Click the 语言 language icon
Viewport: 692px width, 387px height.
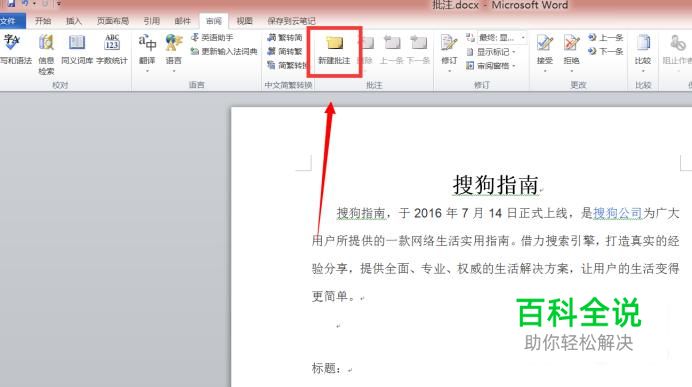(173, 43)
